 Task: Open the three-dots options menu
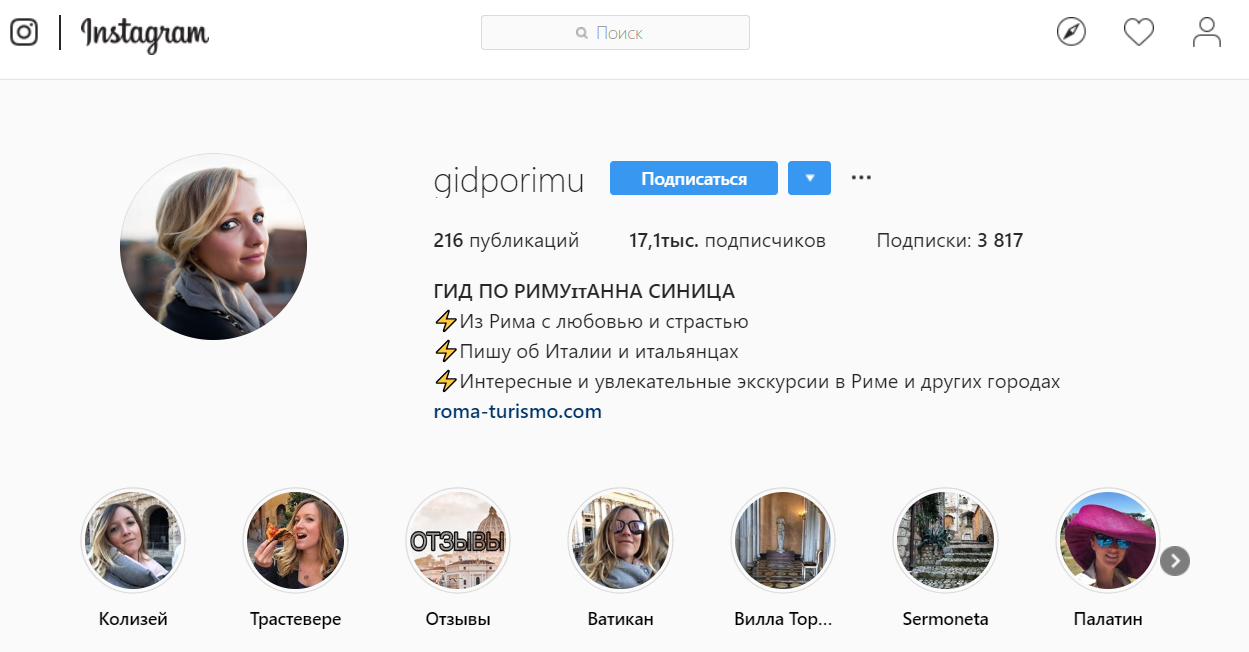[x=861, y=178]
